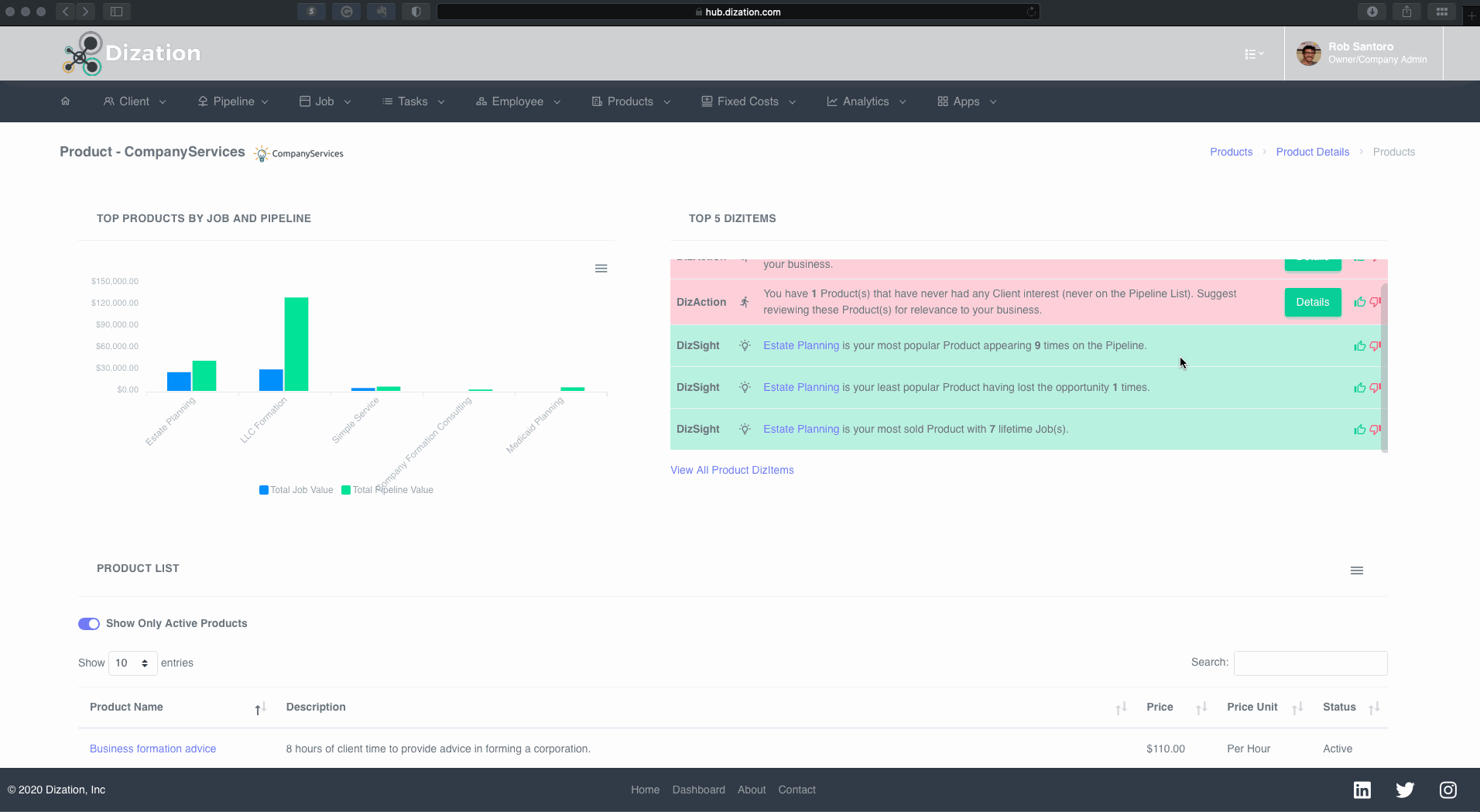Viewport: 1480px width, 812px height.
Task: Click browser back arrow
Action: [x=66, y=12]
